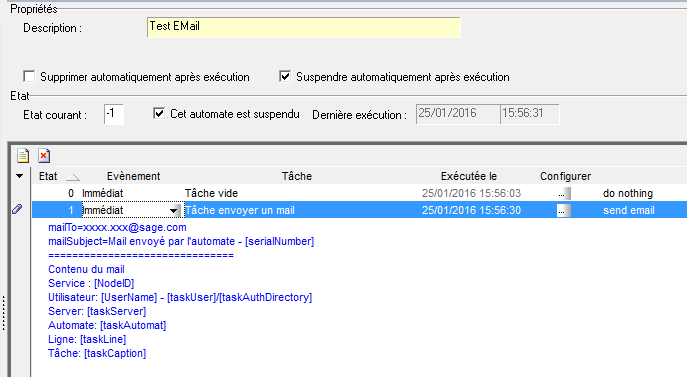Click the Dernière exécution time field 15:56:31
Screen dimensions: 687x377
tap(530, 114)
